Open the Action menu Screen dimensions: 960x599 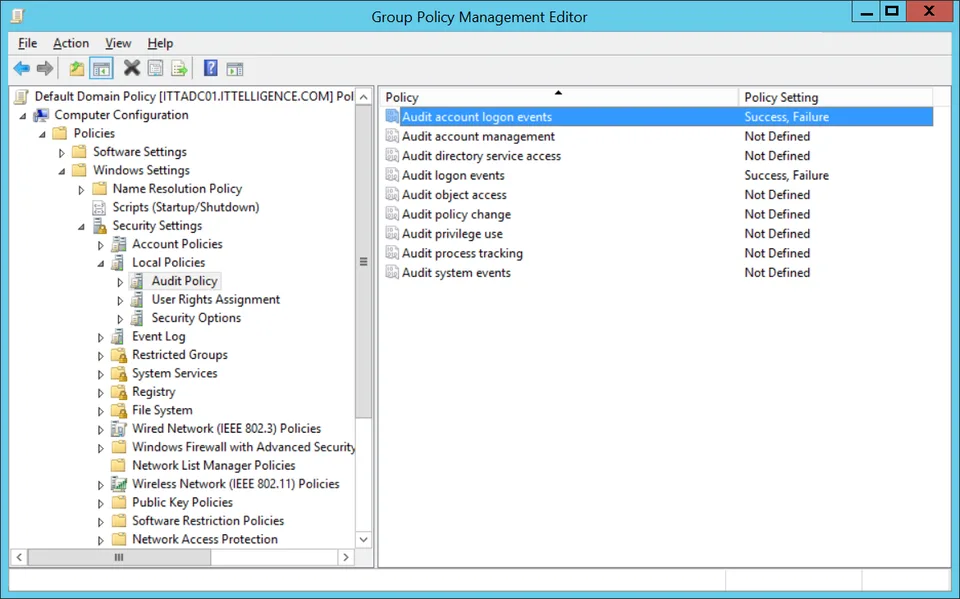[x=71, y=43]
